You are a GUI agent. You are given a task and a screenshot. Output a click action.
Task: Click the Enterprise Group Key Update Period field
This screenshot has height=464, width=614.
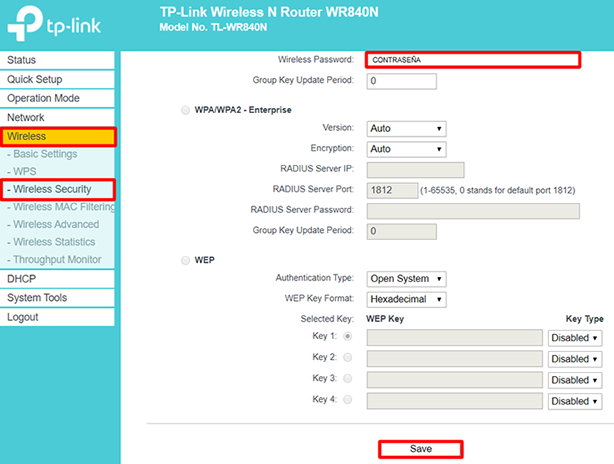coord(401,231)
